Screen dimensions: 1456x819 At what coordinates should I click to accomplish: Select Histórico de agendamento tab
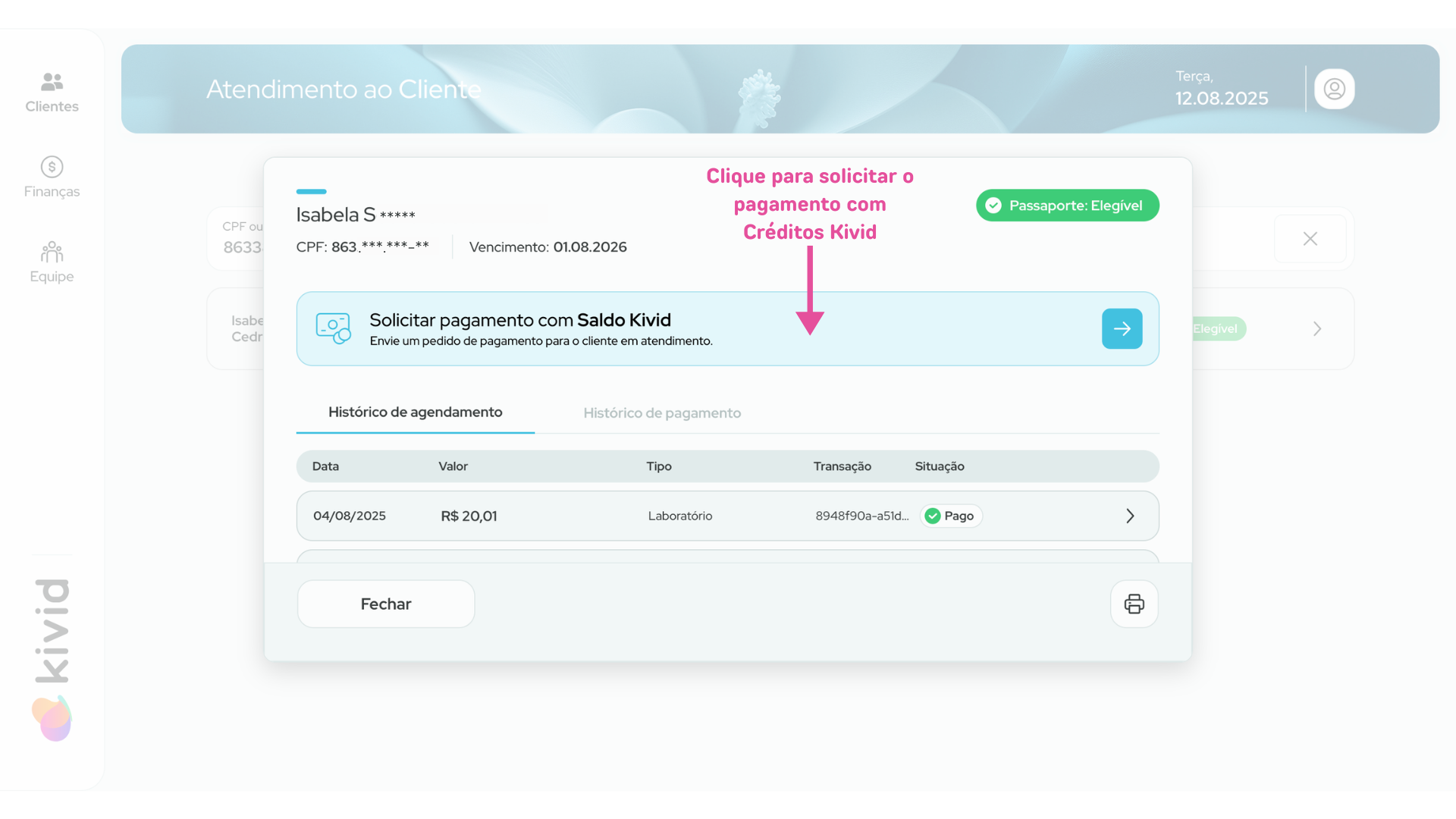[415, 413]
